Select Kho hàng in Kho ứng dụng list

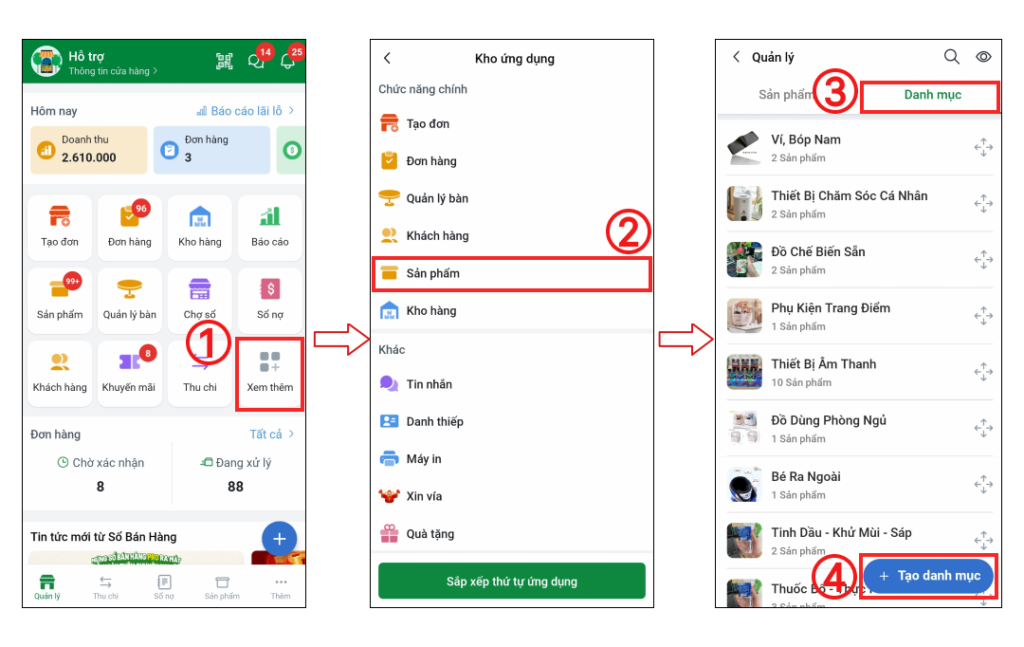pyautogui.click(x=512, y=311)
